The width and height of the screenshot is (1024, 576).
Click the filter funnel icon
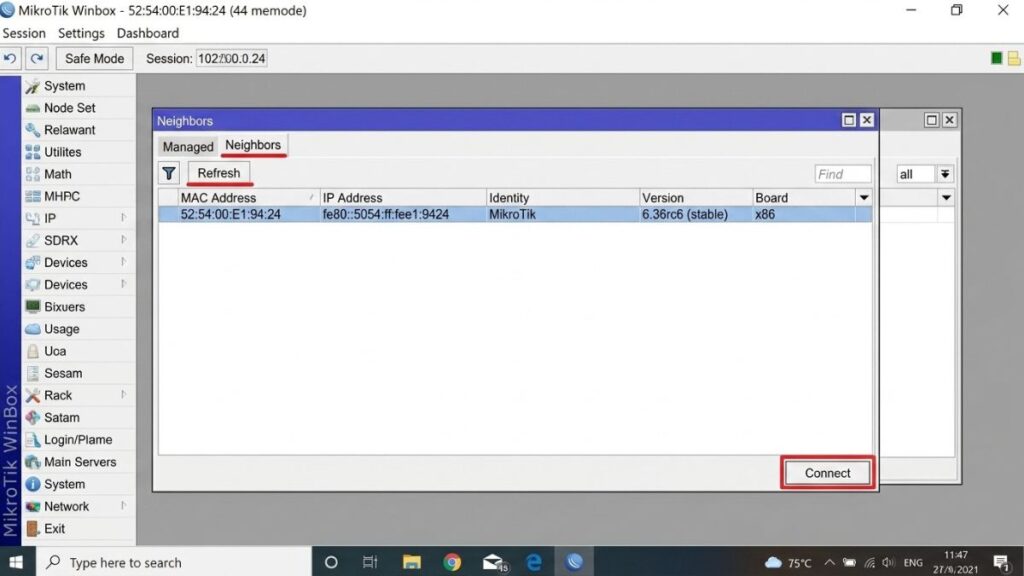(x=169, y=173)
